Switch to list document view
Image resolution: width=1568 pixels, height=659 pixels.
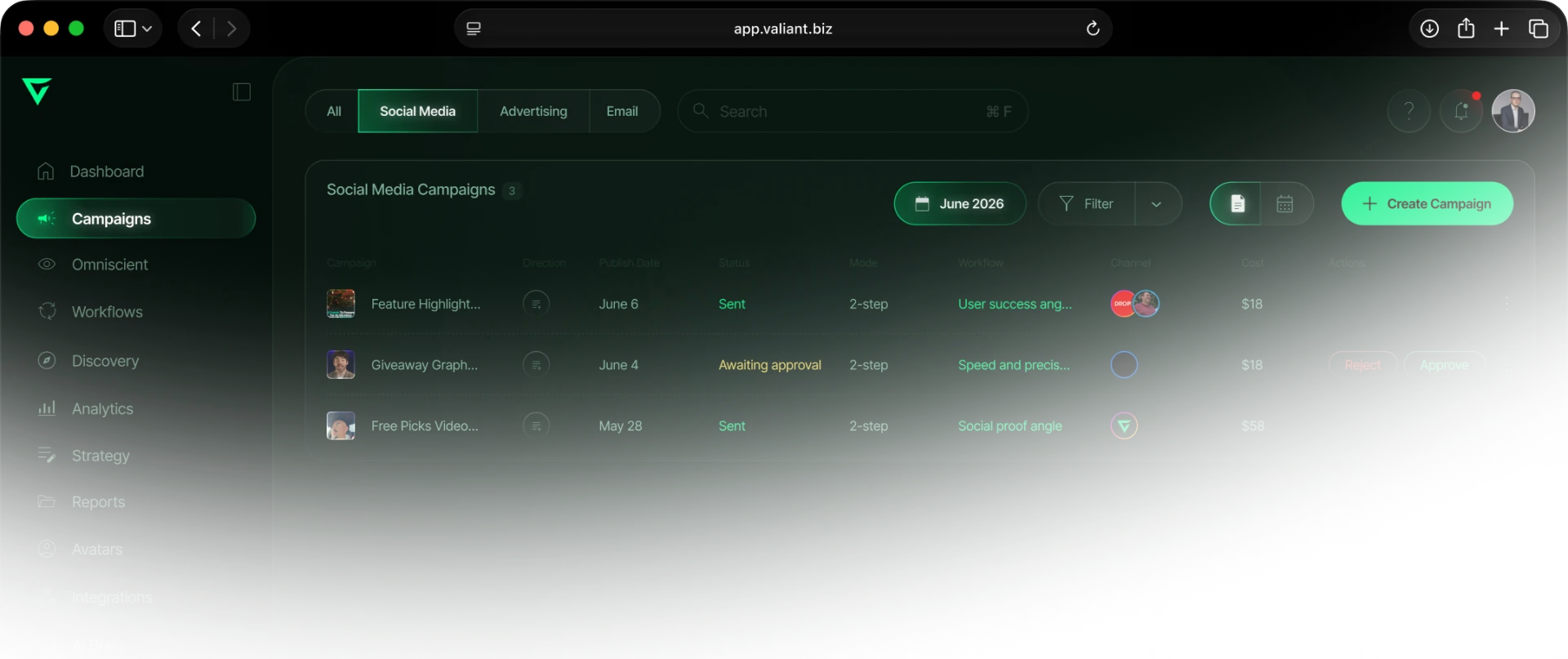(x=1237, y=203)
